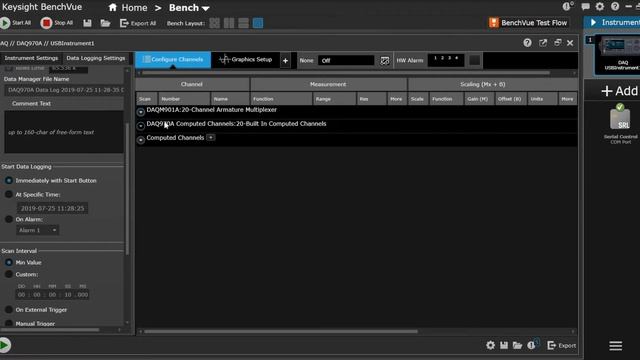Select Serial Control COM Port instrument

(x=620, y=124)
